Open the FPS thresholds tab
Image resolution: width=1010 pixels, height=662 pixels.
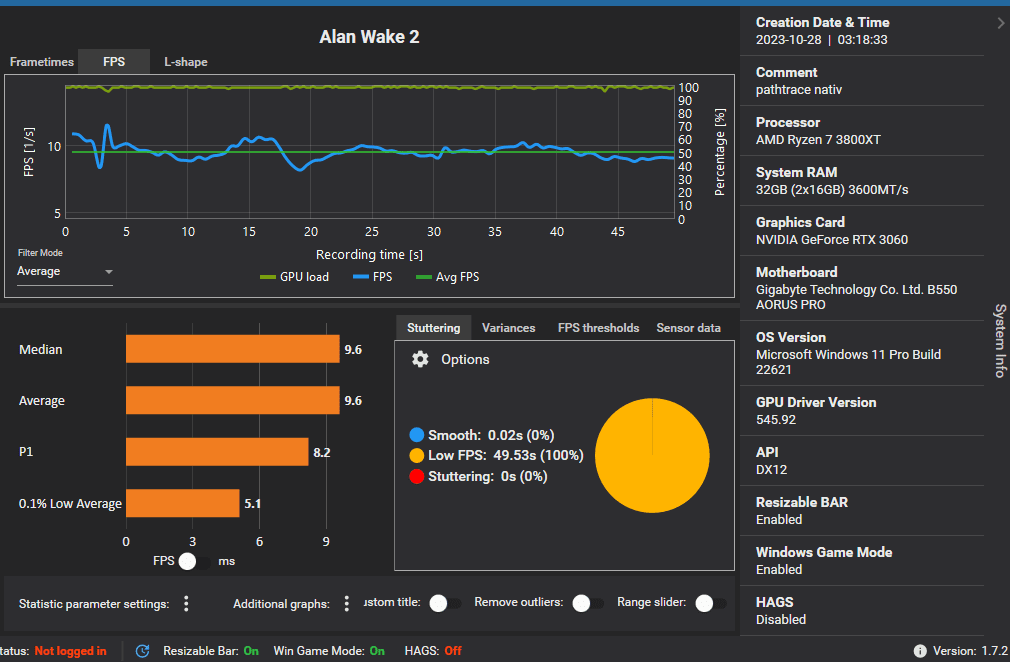[598, 328]
